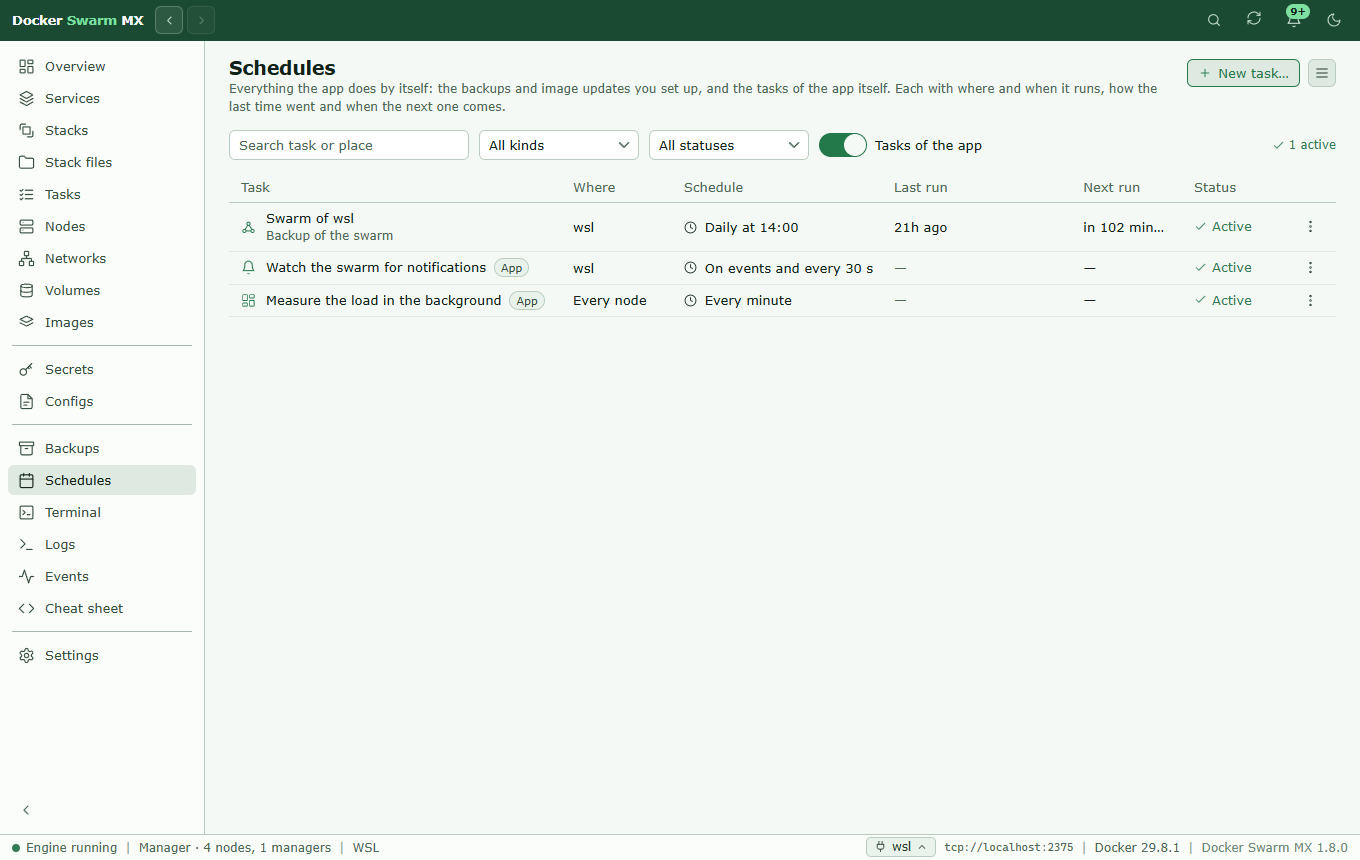Click the clock icon next to Every minute
This screenshot has width=1360, height=860.
click(690, 301)
